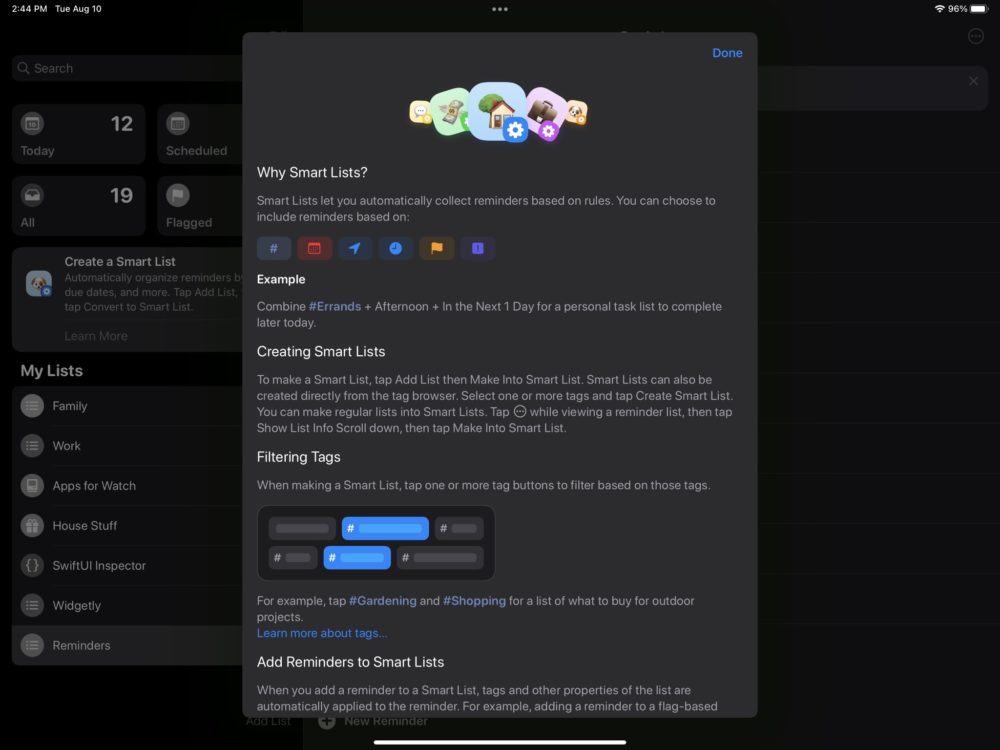
Task: Select the red calendar date filter icon
Action: [314, 248]
